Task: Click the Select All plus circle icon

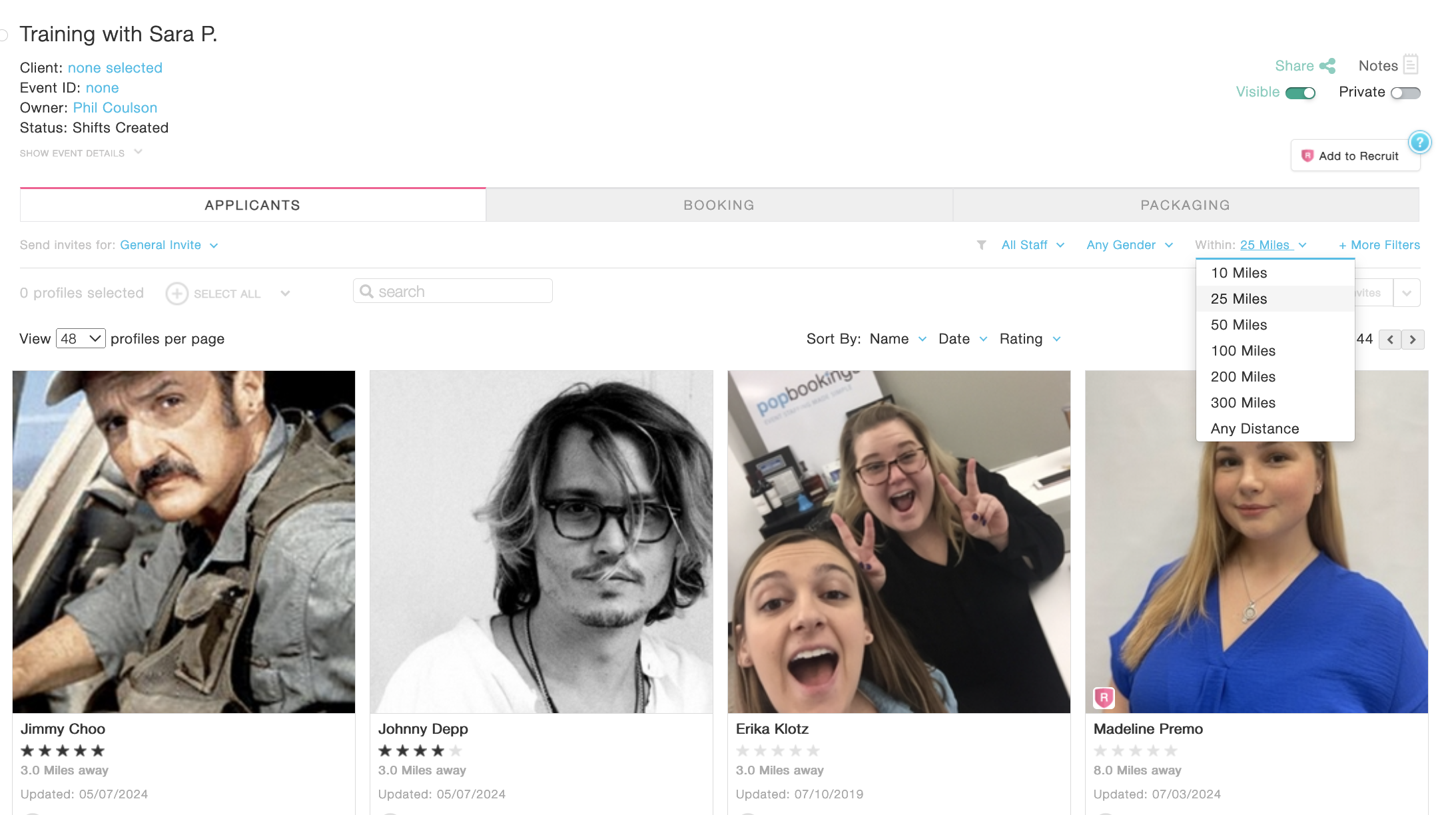Action: 177,294
